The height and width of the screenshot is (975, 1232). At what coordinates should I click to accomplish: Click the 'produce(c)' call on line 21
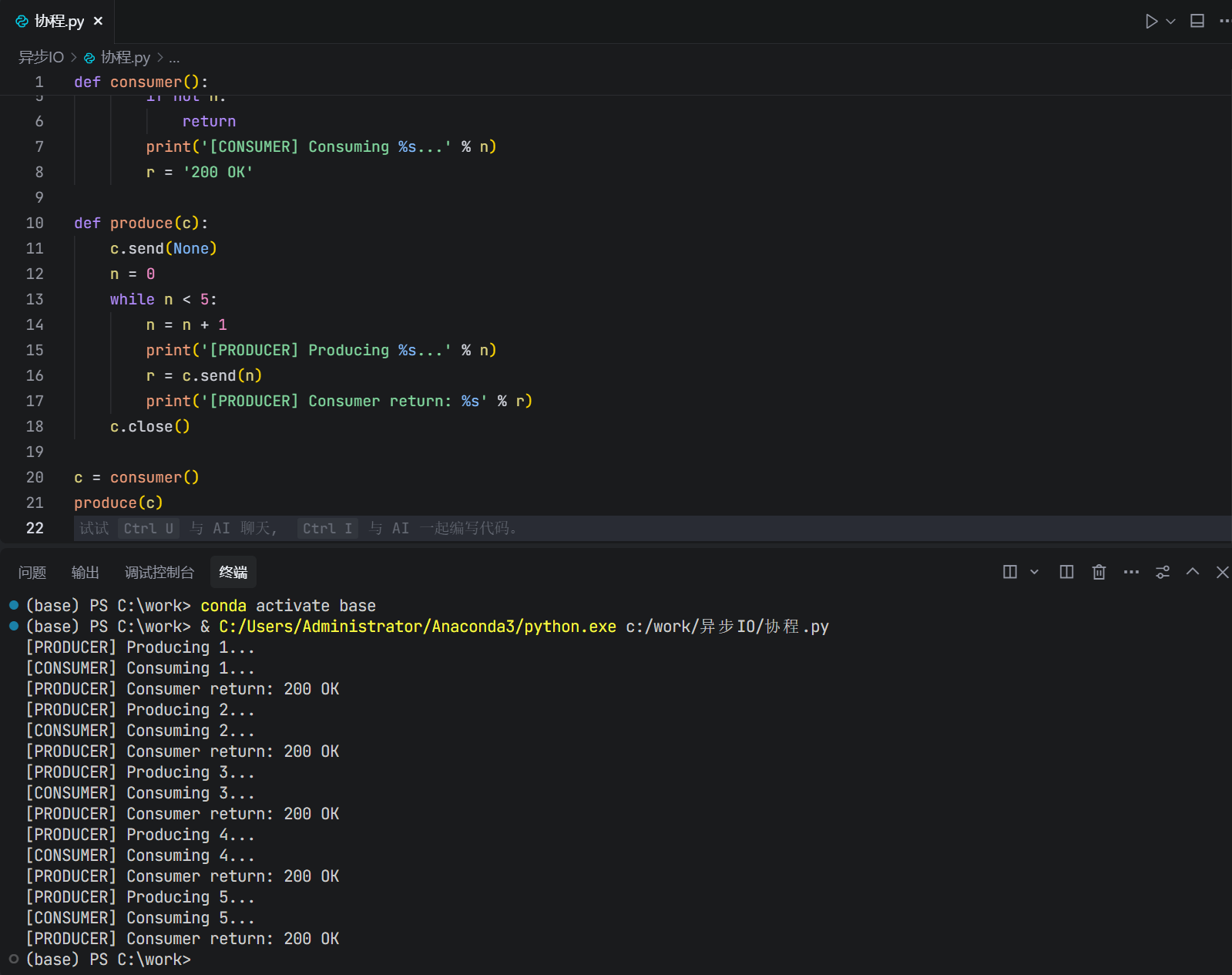coord(118,503)
